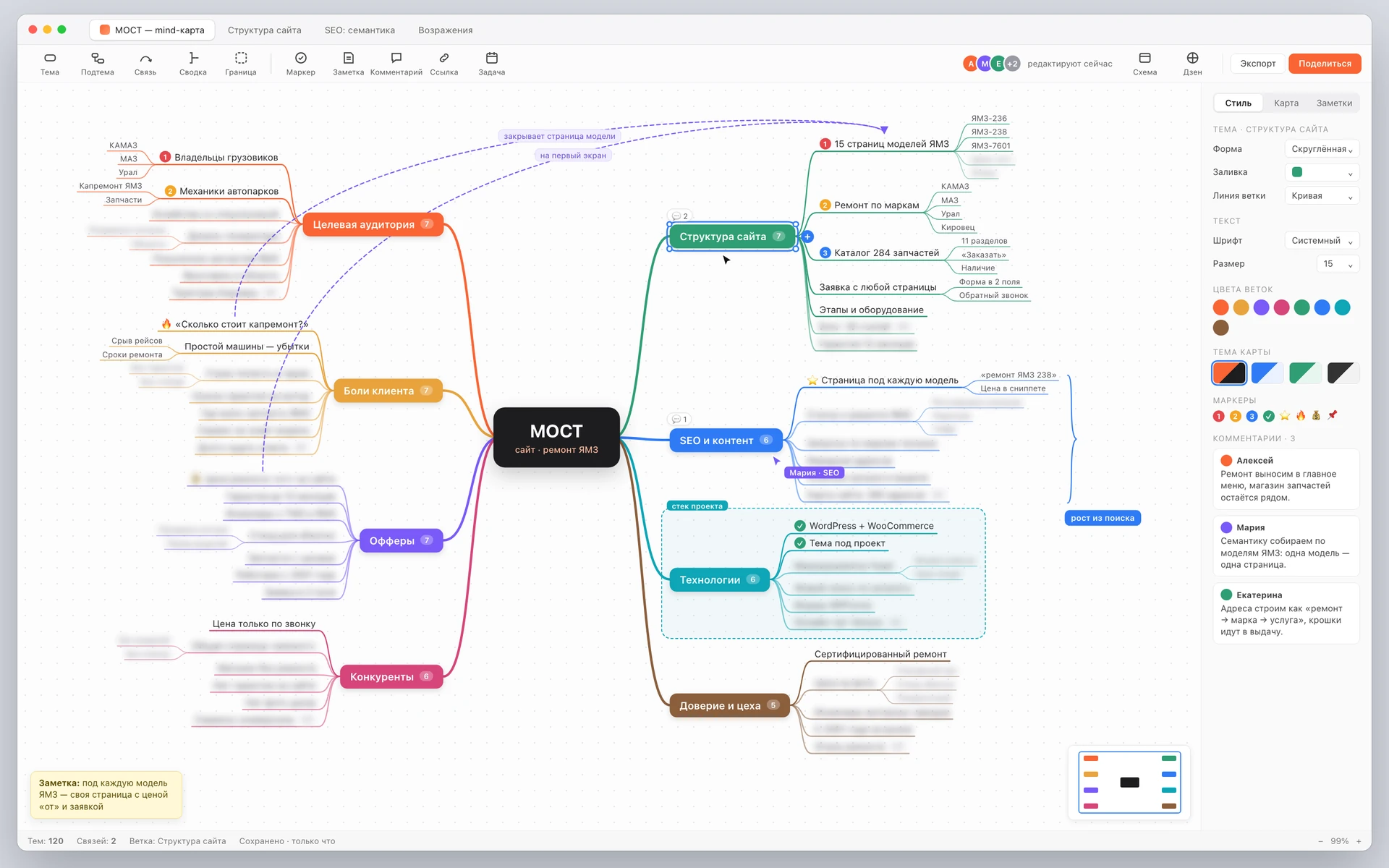The width and height of the screenshot is (1389, 868).
Task: Click the minimap overview thumbnail
Action: click(1129, 783)
